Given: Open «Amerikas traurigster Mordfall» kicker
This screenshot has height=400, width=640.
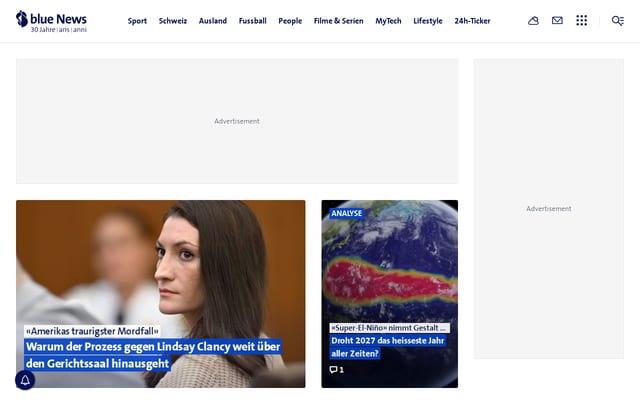Looking at the screenshot, I should click(92, 331).
